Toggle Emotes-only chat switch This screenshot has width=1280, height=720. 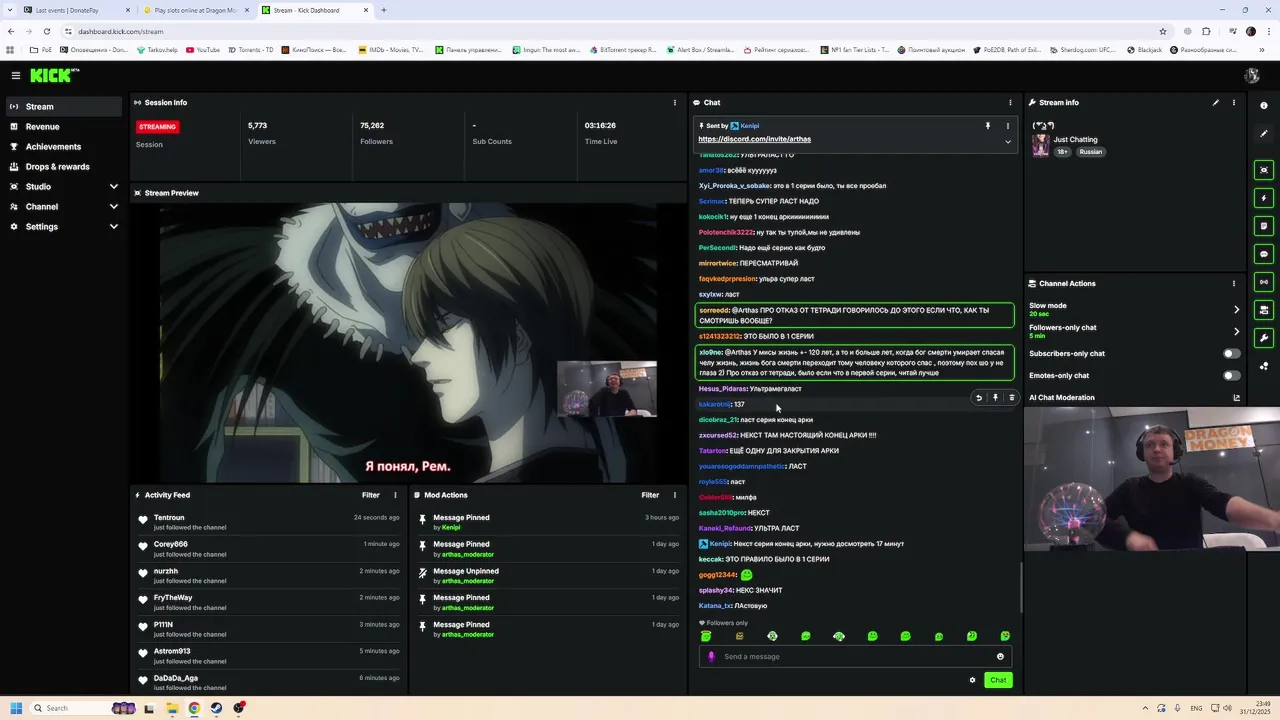(x=1231, y=375)
